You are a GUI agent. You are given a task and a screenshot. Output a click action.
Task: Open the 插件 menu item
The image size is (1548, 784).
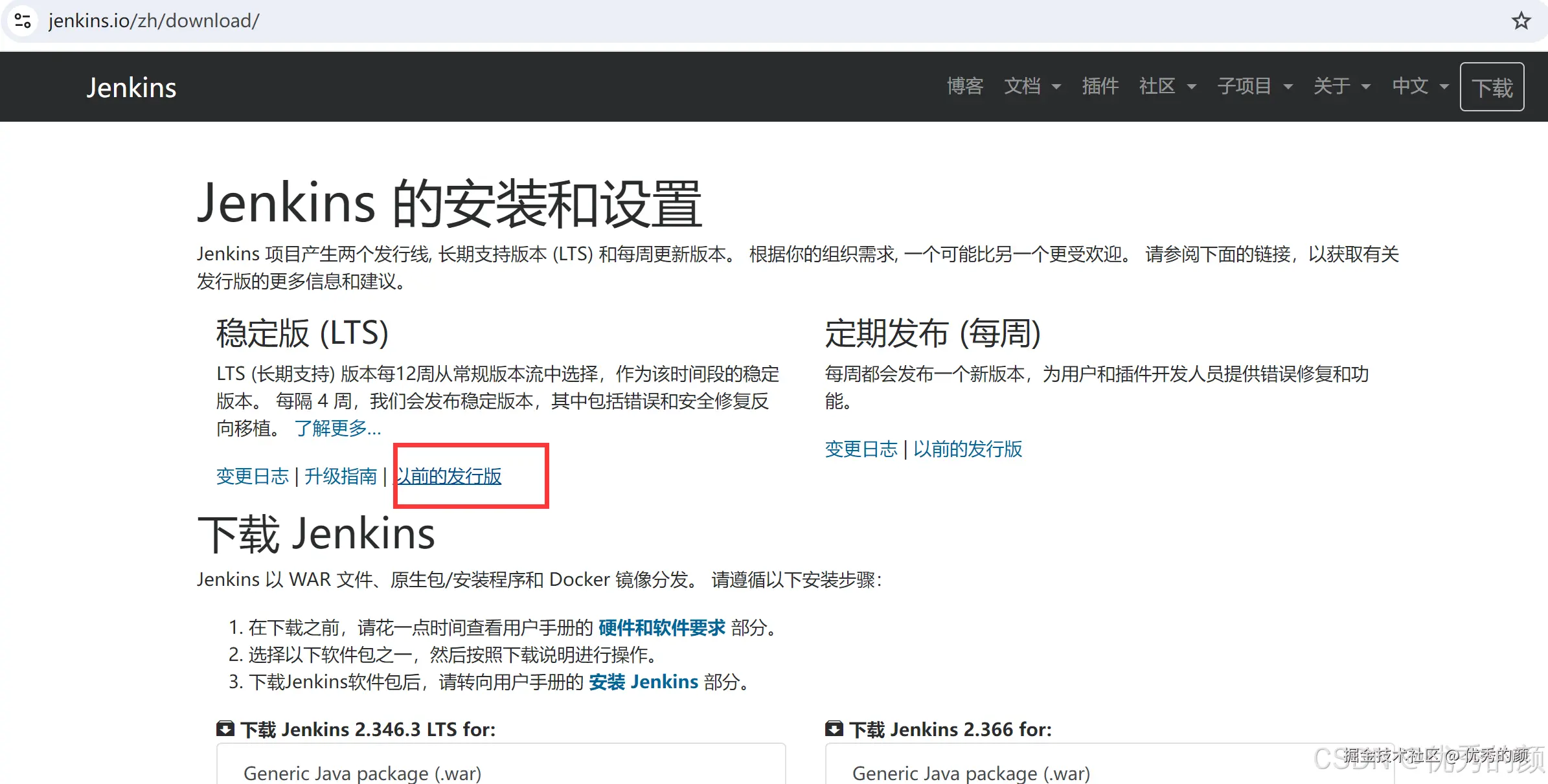(x=1100, y=86)
